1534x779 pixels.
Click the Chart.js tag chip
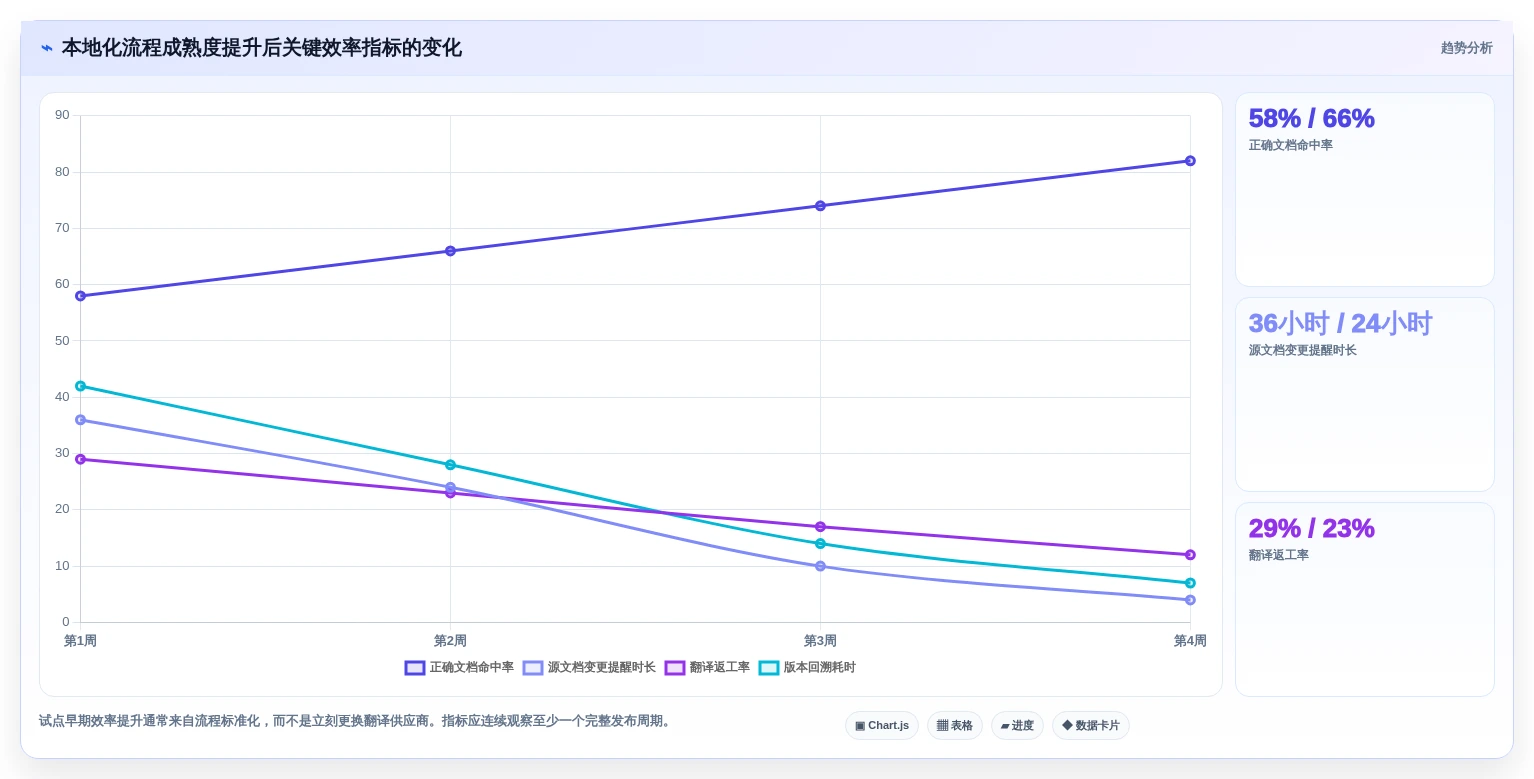(x=882, y=726)
